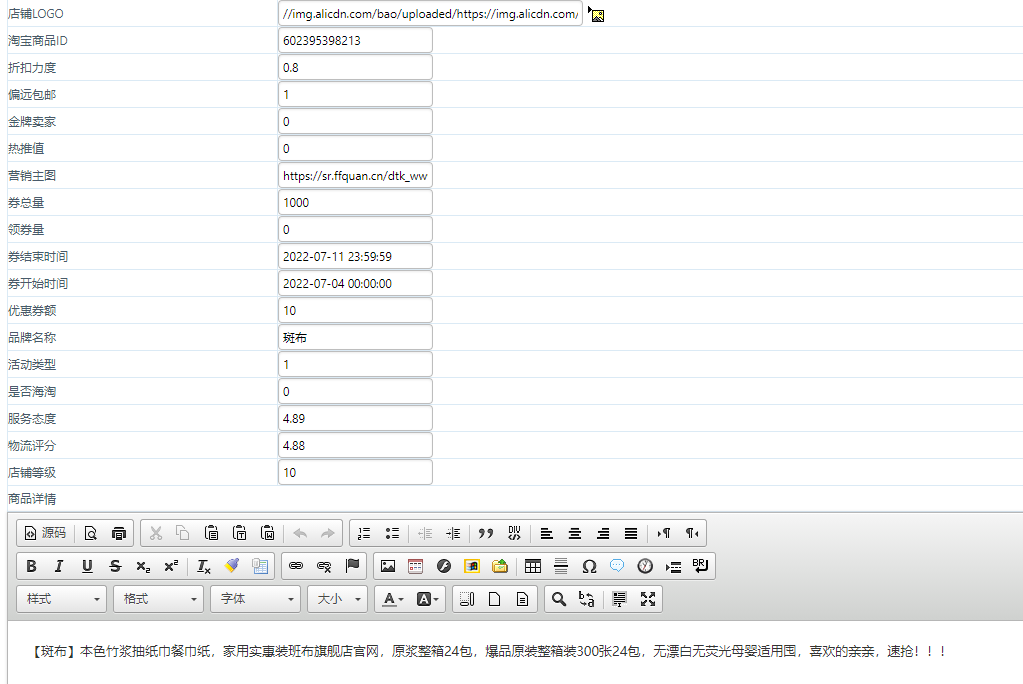This screenshot has height=684, width=1023.
Task: Click the paste clipboard icon
Action: pyautogui.click(x=211, y=533)
